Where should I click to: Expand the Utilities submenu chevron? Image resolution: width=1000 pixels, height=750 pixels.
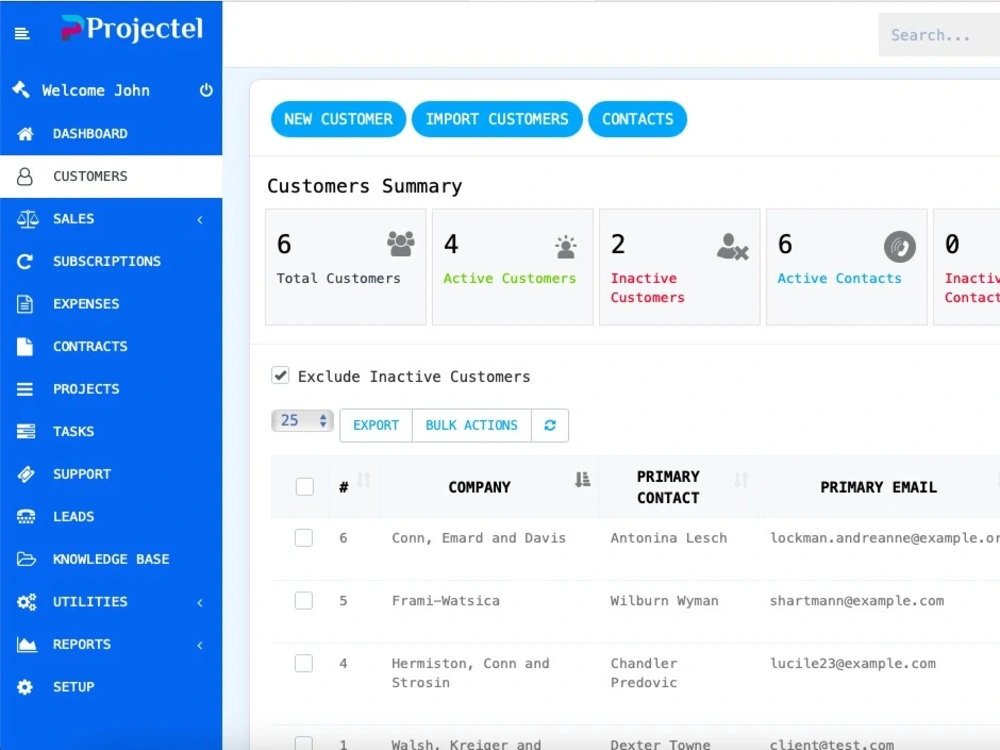[x=200, y=602]
